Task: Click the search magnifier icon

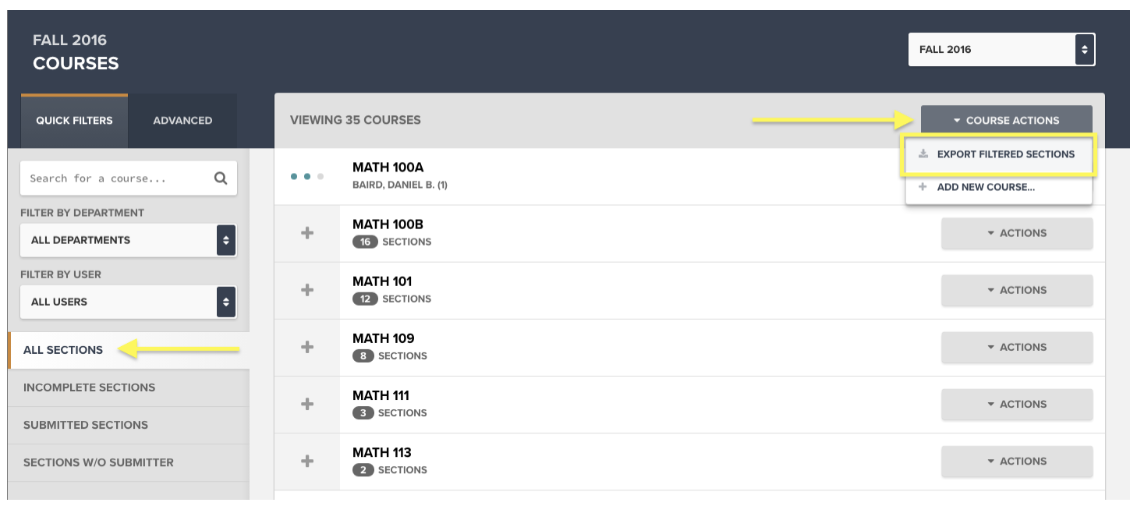Action: 220,178
